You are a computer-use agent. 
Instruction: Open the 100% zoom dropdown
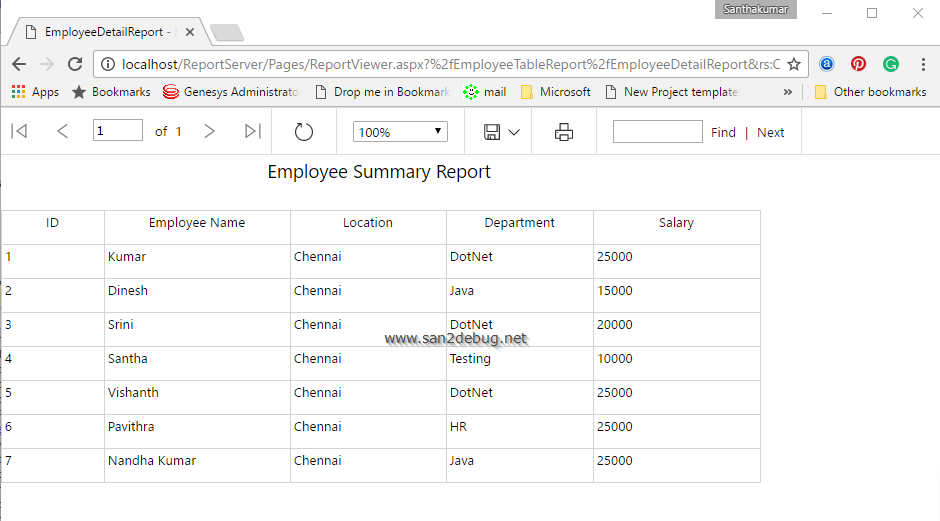click(x=400, y=132)
